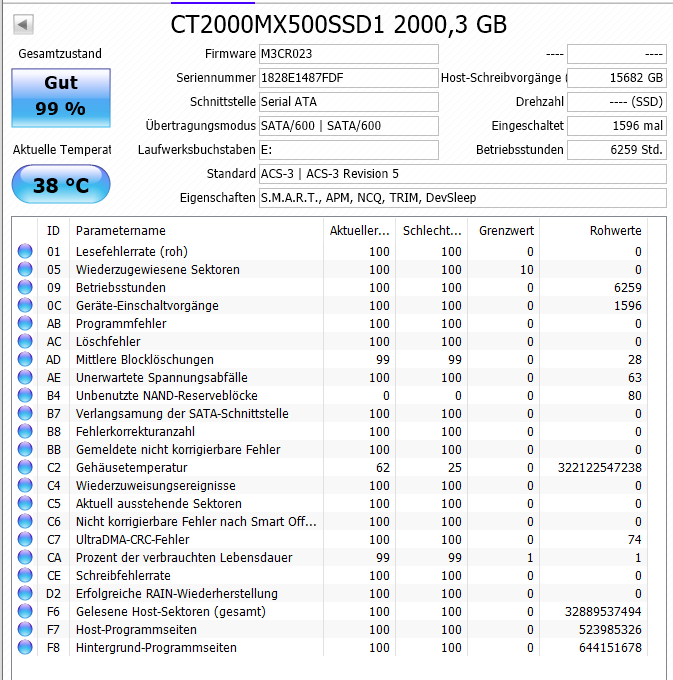673x680 pixels.
Task: Click the status orb for Gelesene Host-Sektoren (gesamt)
Action: coord(25,611)
